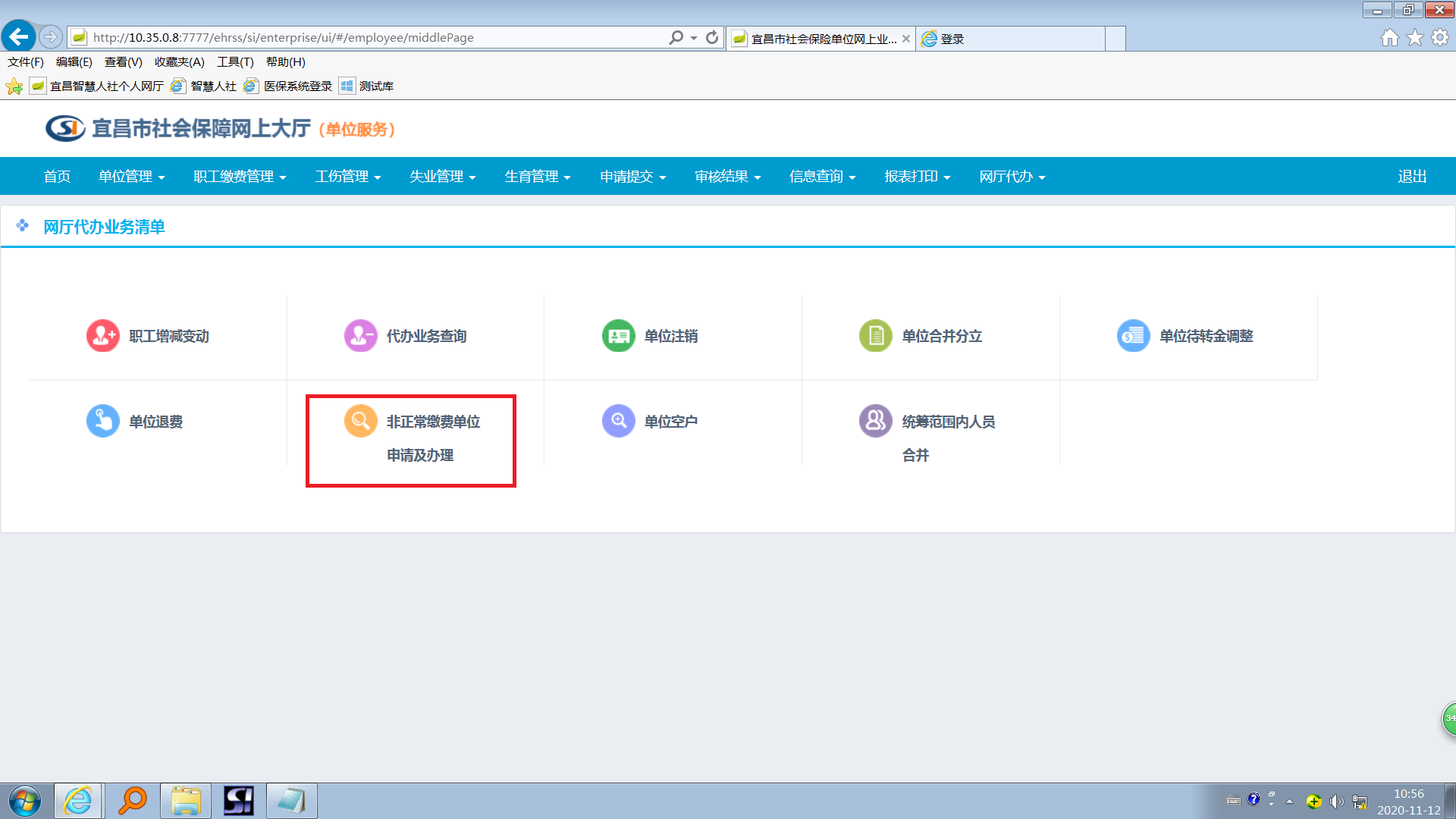This screenshot has height=819, width=1456.
Task: Click the 退出 logout link
Action: click(x=1412, y=177)
